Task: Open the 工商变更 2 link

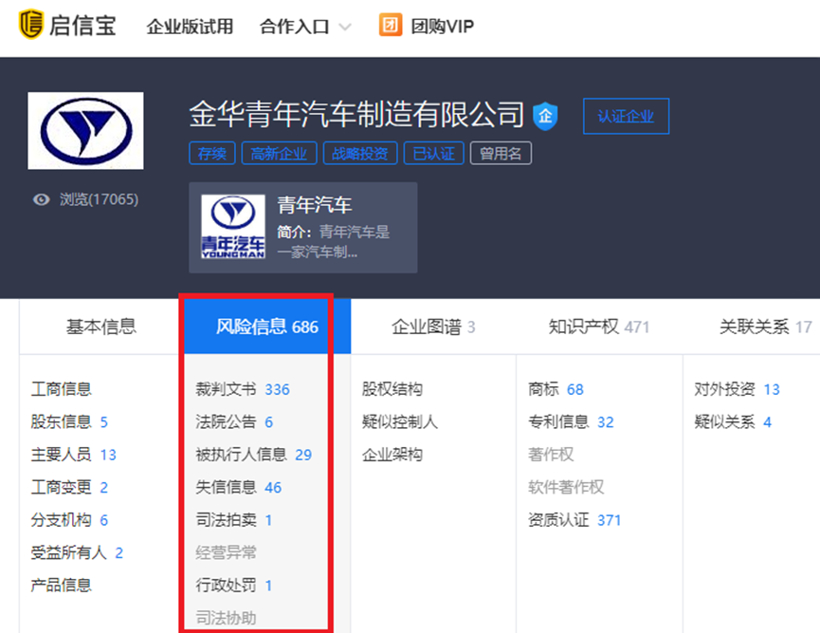Action: pyautogui.click(x=69, y=487)
